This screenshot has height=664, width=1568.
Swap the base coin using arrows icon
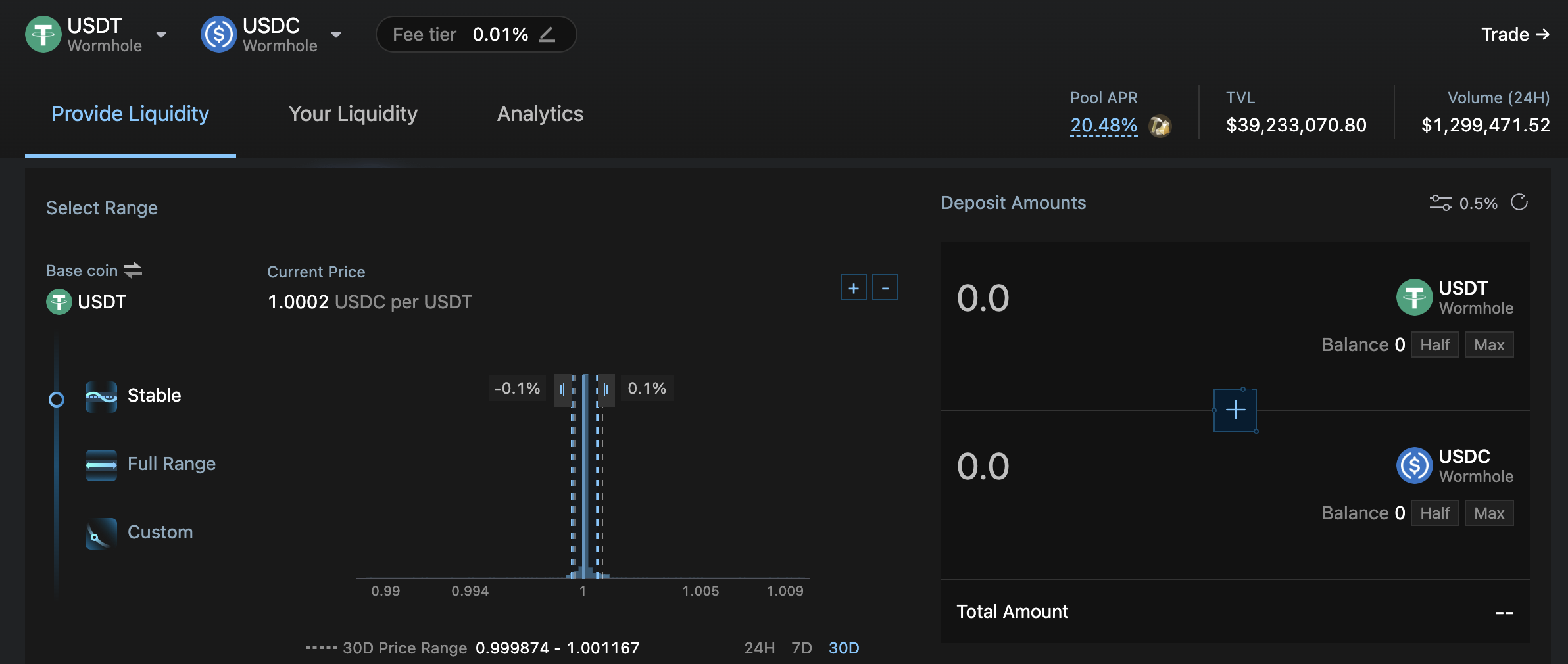[x=133, y=270]
